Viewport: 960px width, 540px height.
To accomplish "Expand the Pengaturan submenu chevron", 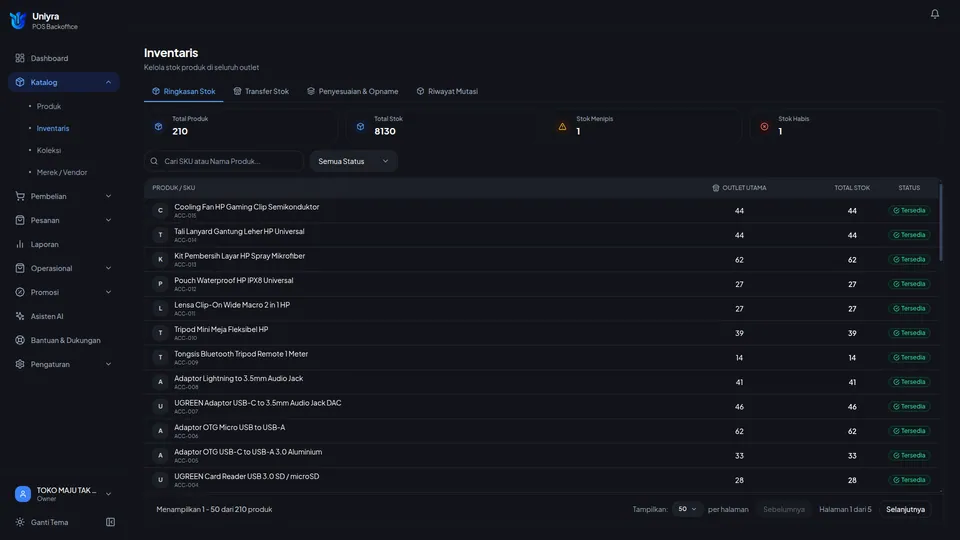I will [x=108, y=364].
